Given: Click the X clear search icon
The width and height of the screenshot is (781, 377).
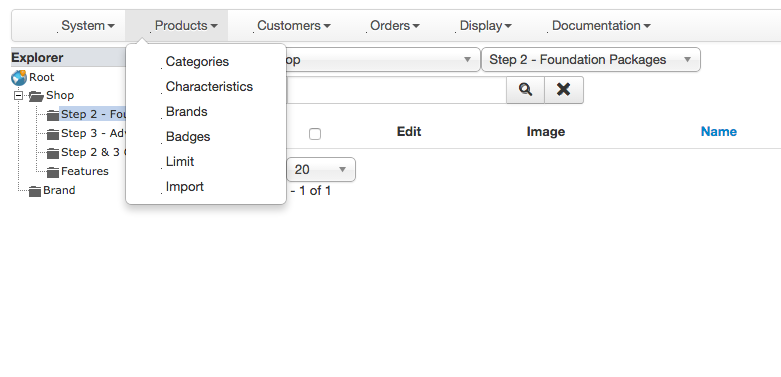Looking at the screenshot, I should point(564,90).
